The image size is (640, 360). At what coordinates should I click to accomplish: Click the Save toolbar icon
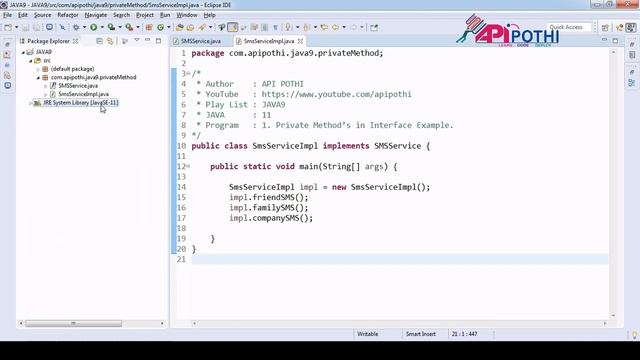26,27
